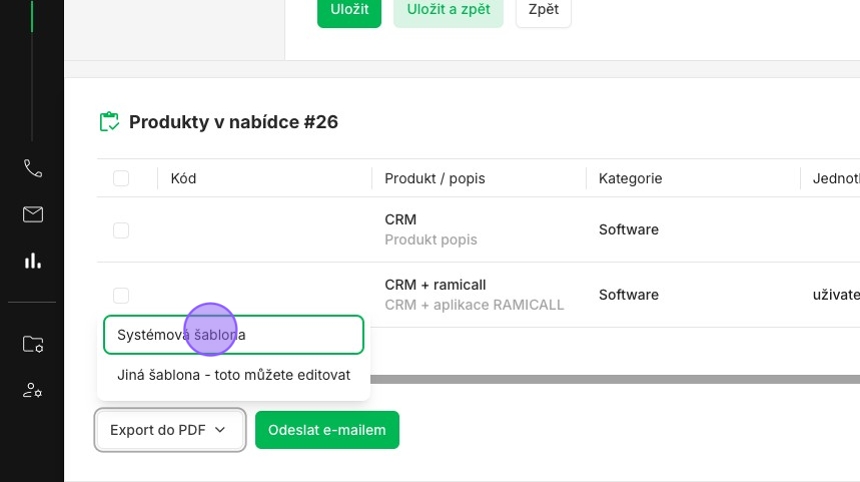The height and width of the screenshot is (482, 860).
Task: Sort by the Kód column header
Action: pos(183,178)
